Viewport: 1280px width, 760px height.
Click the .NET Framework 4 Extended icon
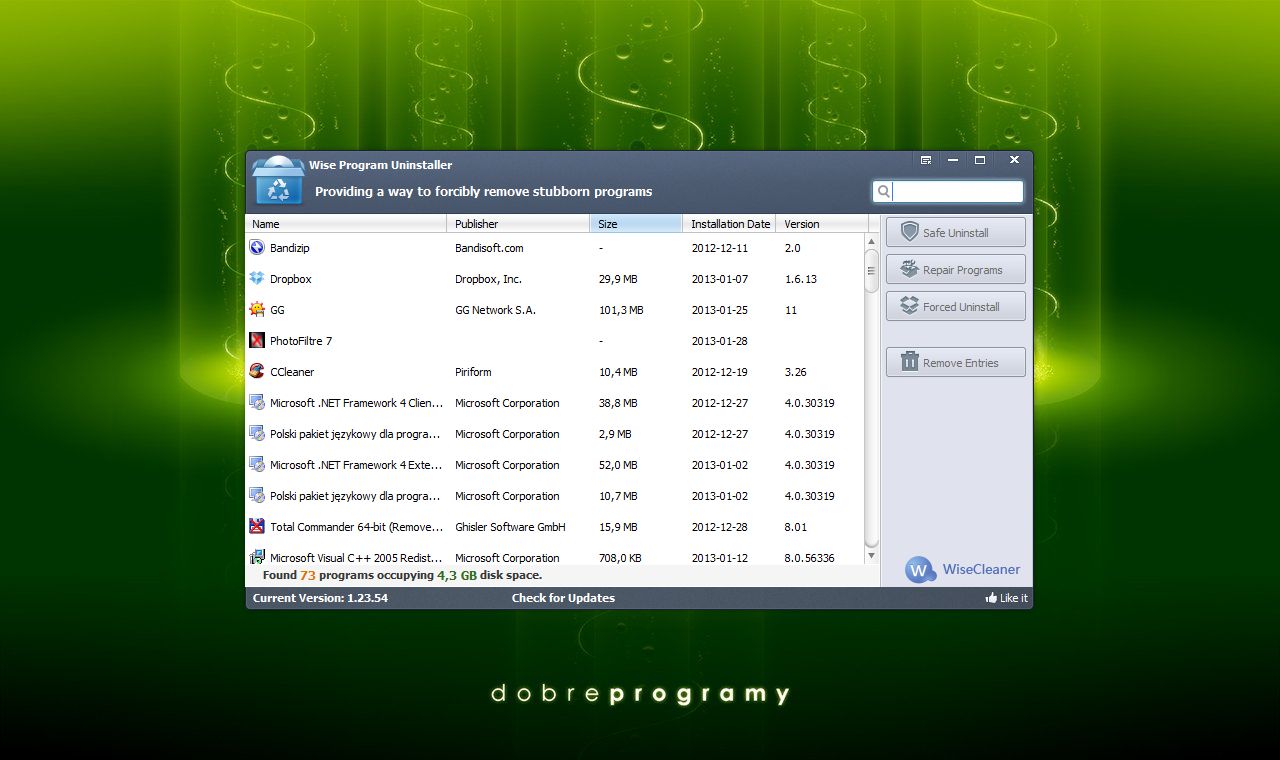click(x=257, y=464)
